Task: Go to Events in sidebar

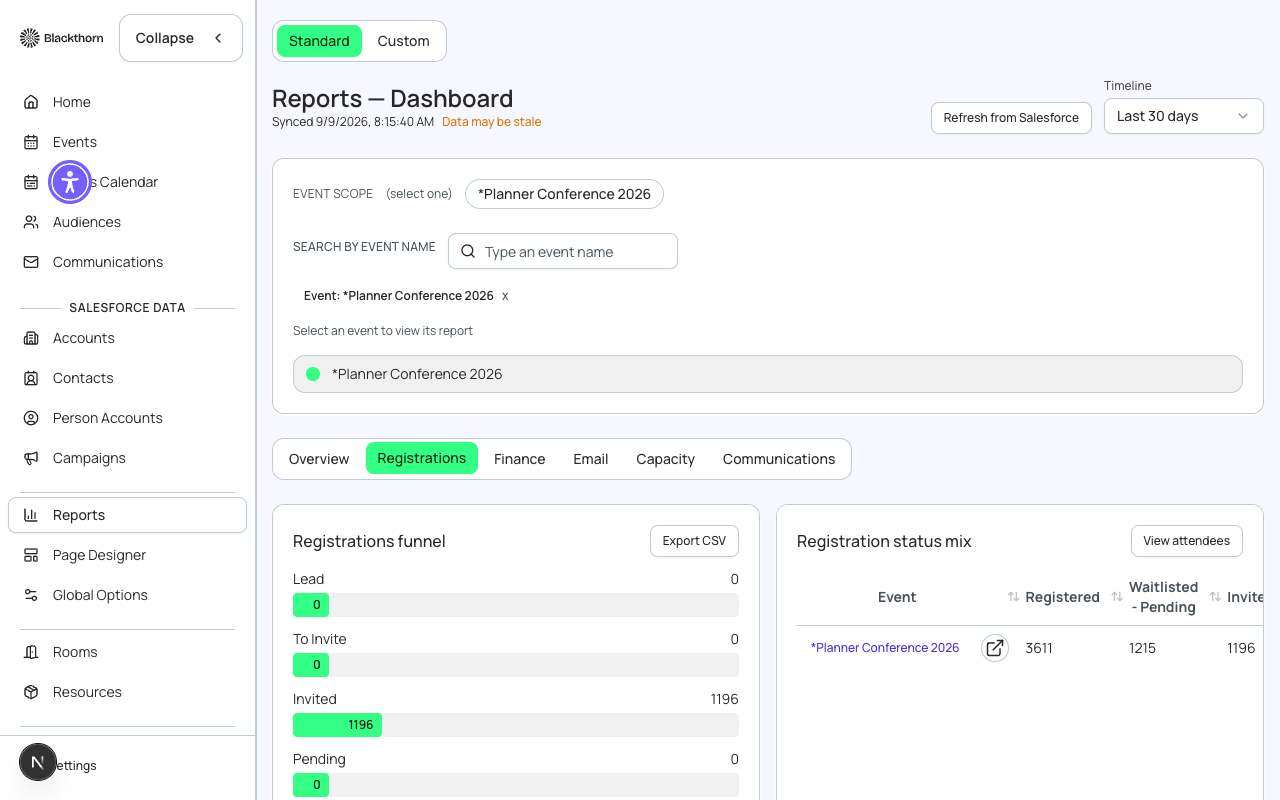Action: 127,142
